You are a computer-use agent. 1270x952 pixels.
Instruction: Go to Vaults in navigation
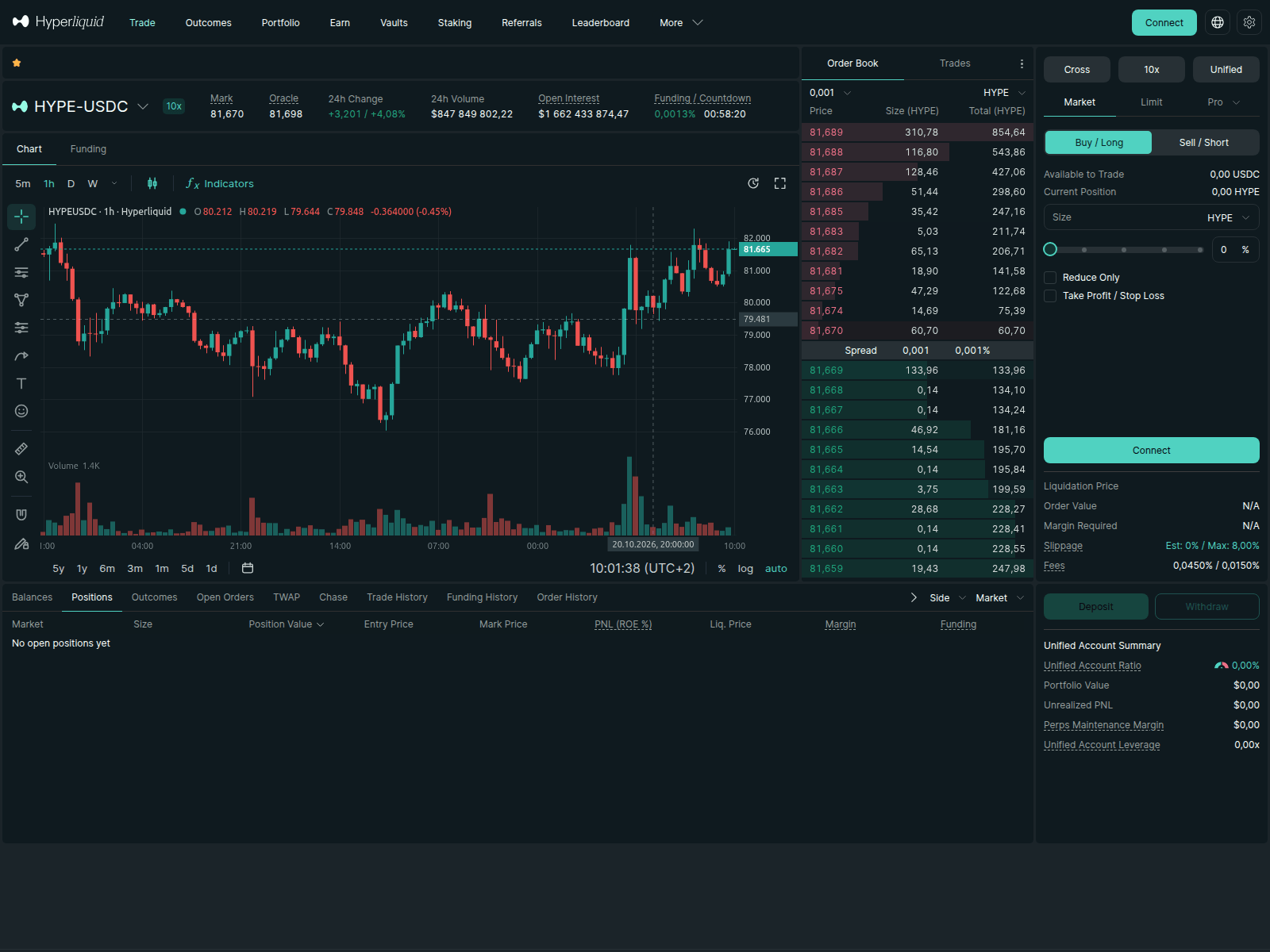(394, 23)
